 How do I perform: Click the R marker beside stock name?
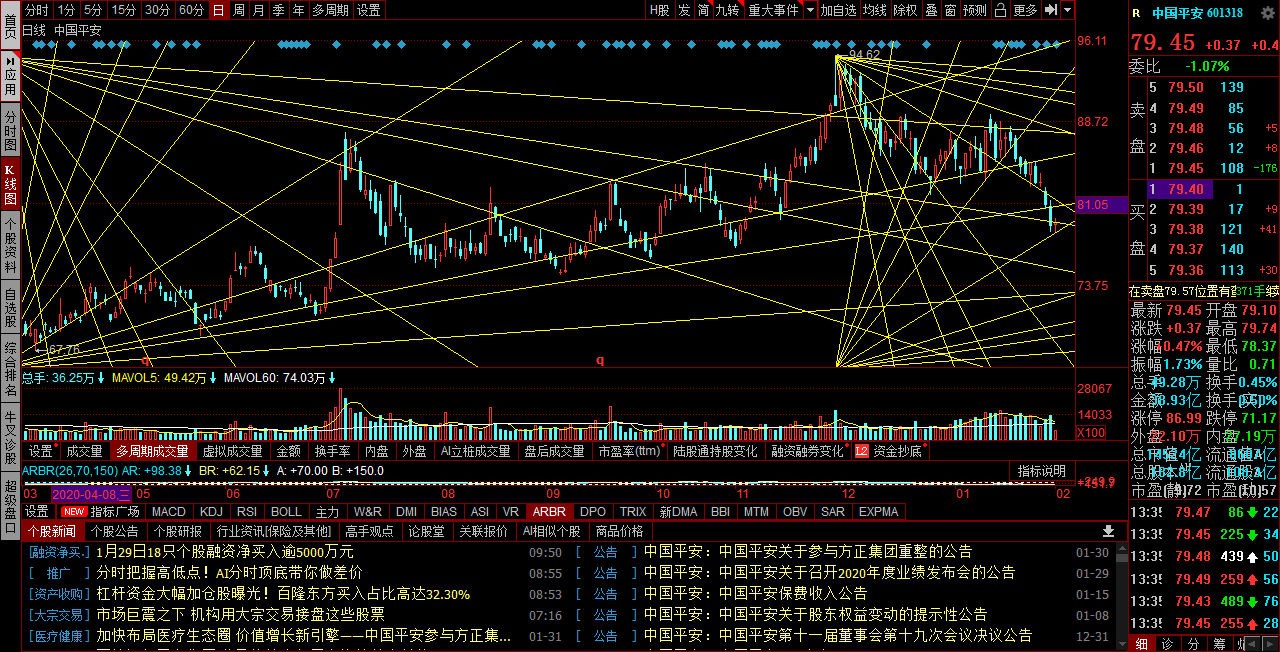point(1136,13)
